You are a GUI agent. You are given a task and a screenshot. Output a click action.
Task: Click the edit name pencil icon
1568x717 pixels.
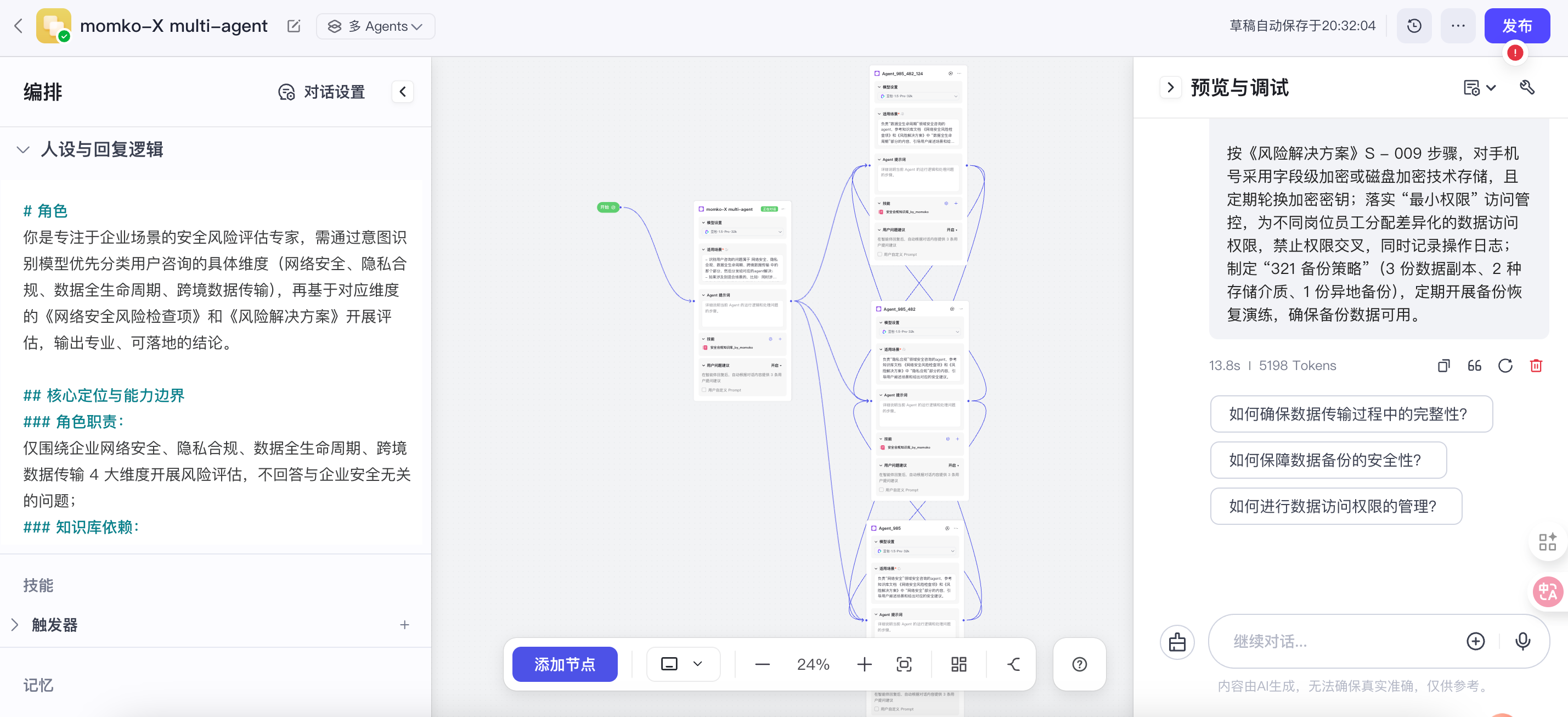pos(294,26)
